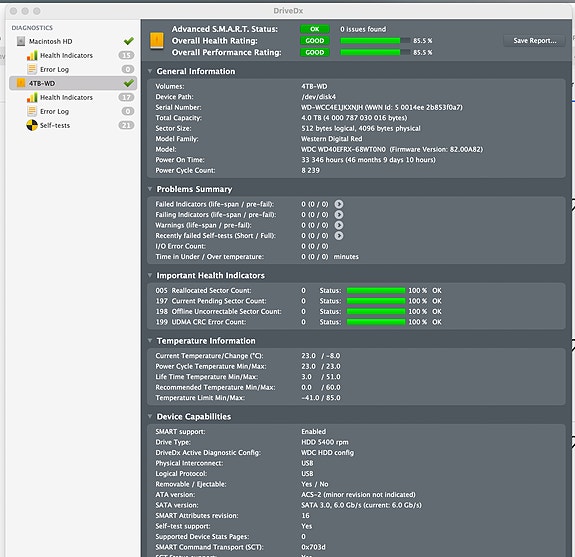Open Self-tests for 4TB-WD
Image resolution: width=575 pixels, height=557 pixels.
pos(55,125)
